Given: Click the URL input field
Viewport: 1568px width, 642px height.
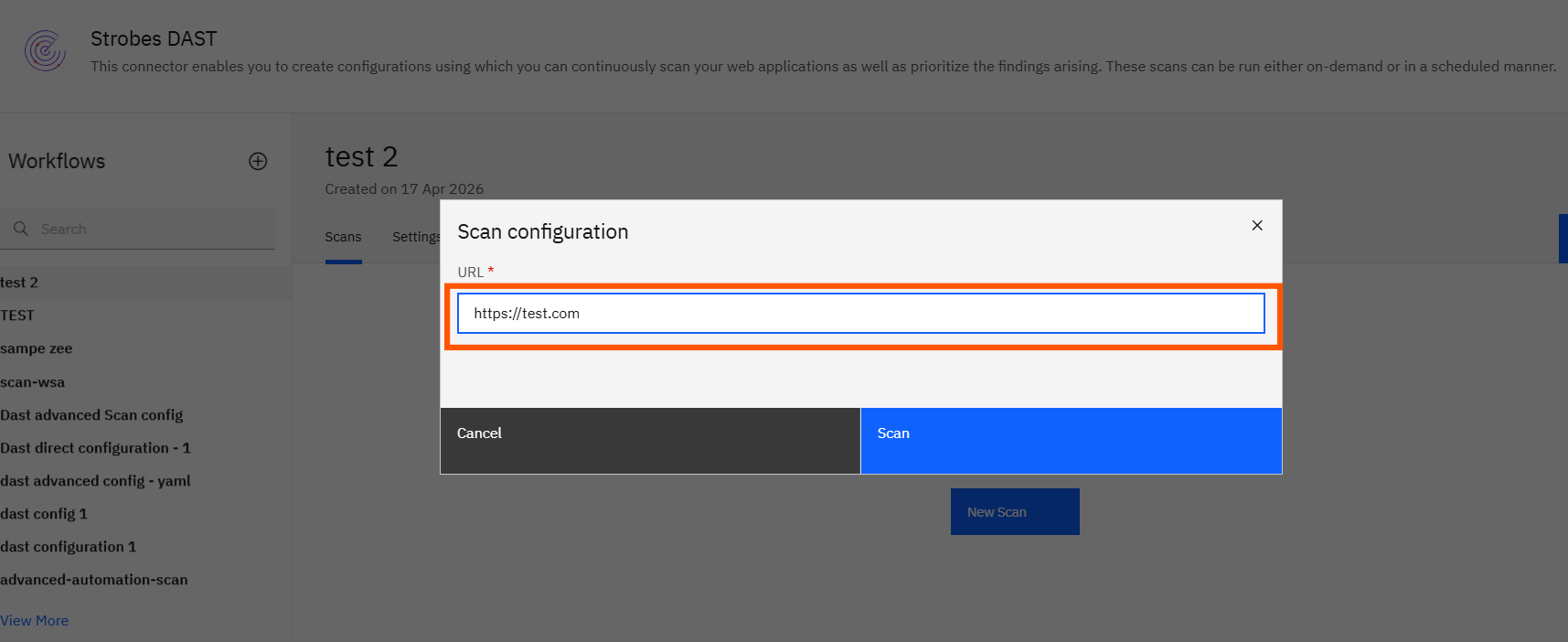Looking at the screenshot, I should 860,314.
